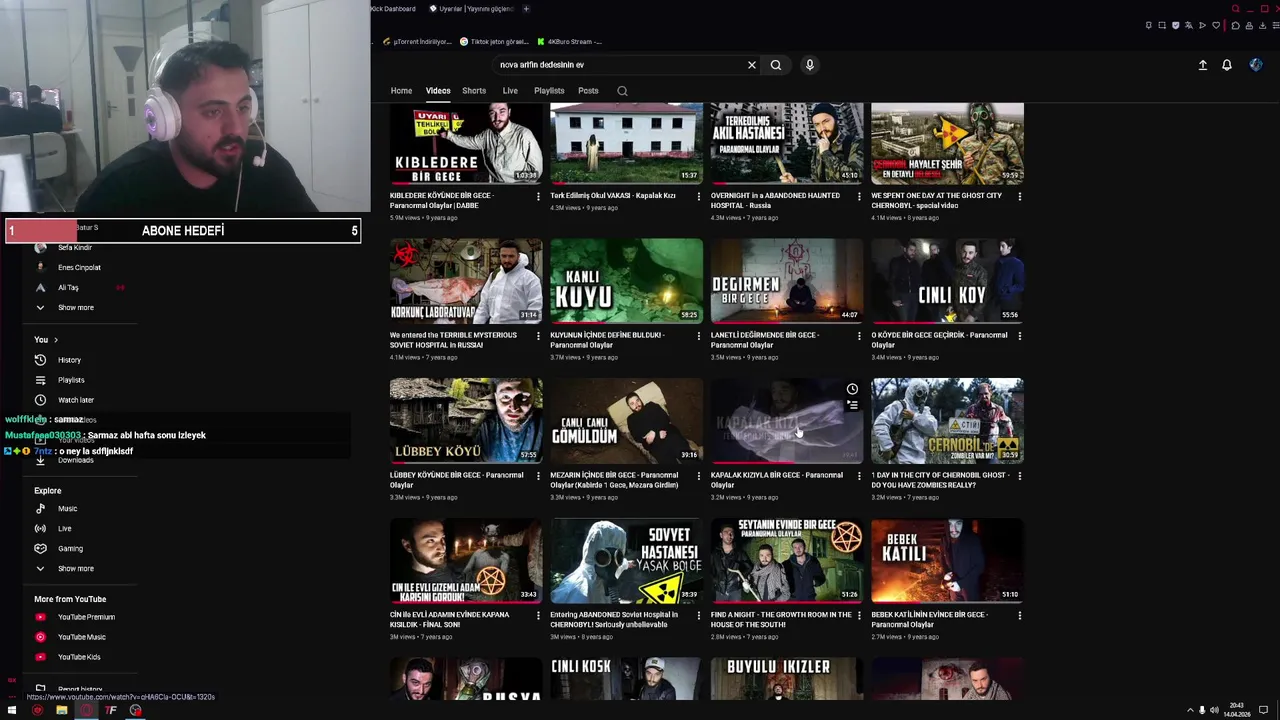Open the channel Playlists tab

pos(549,91)
